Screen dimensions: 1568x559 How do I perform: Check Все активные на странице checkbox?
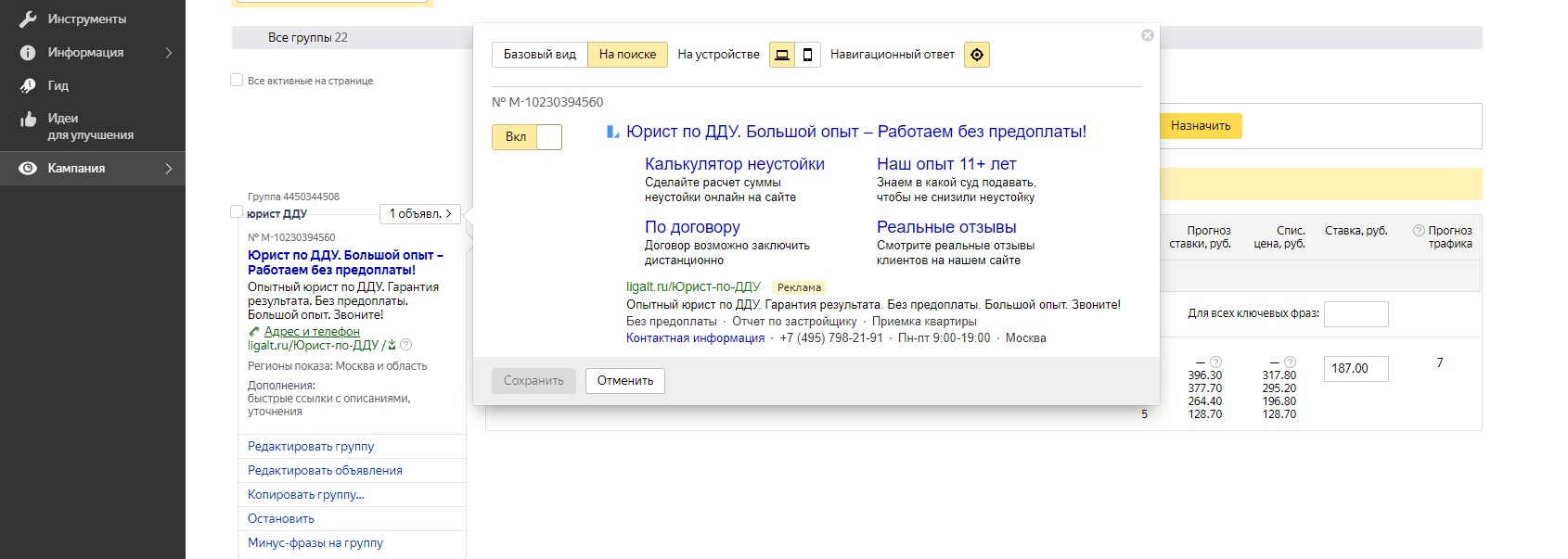point(237,80)
